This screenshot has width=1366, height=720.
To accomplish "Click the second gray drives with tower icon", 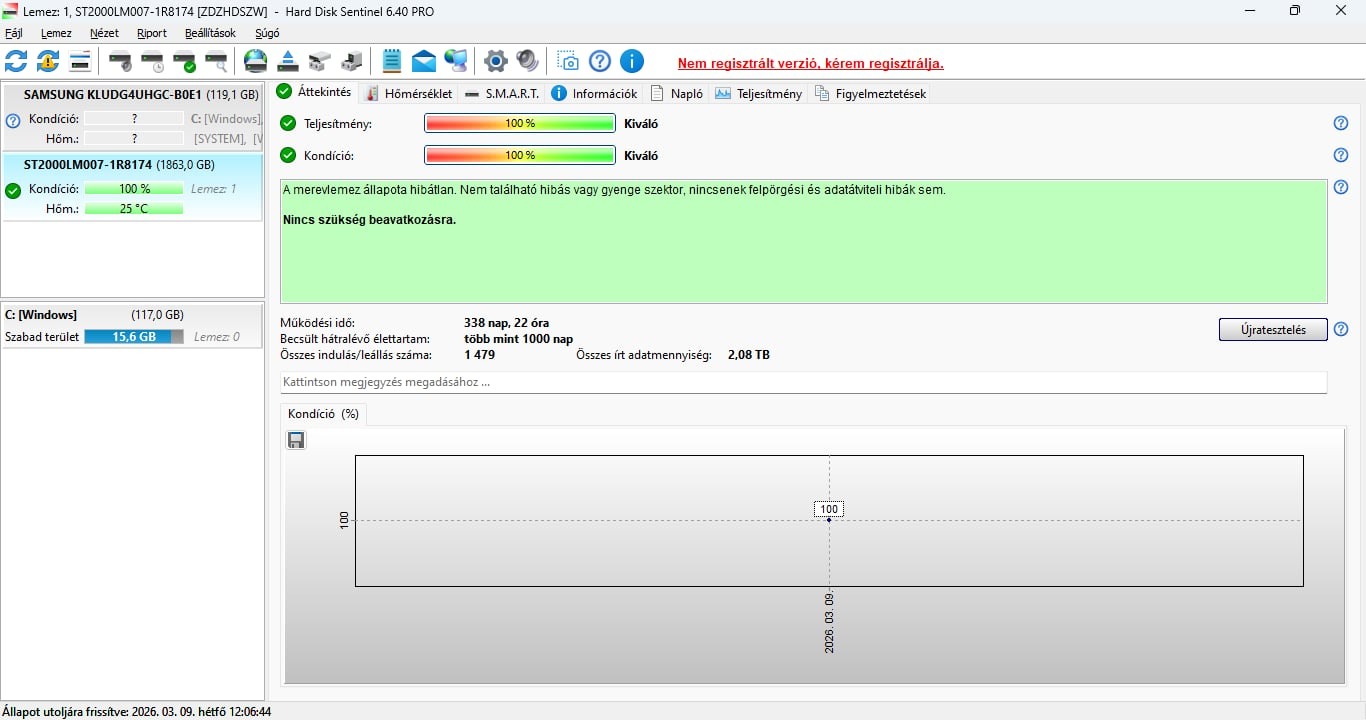I will [352, 61].
